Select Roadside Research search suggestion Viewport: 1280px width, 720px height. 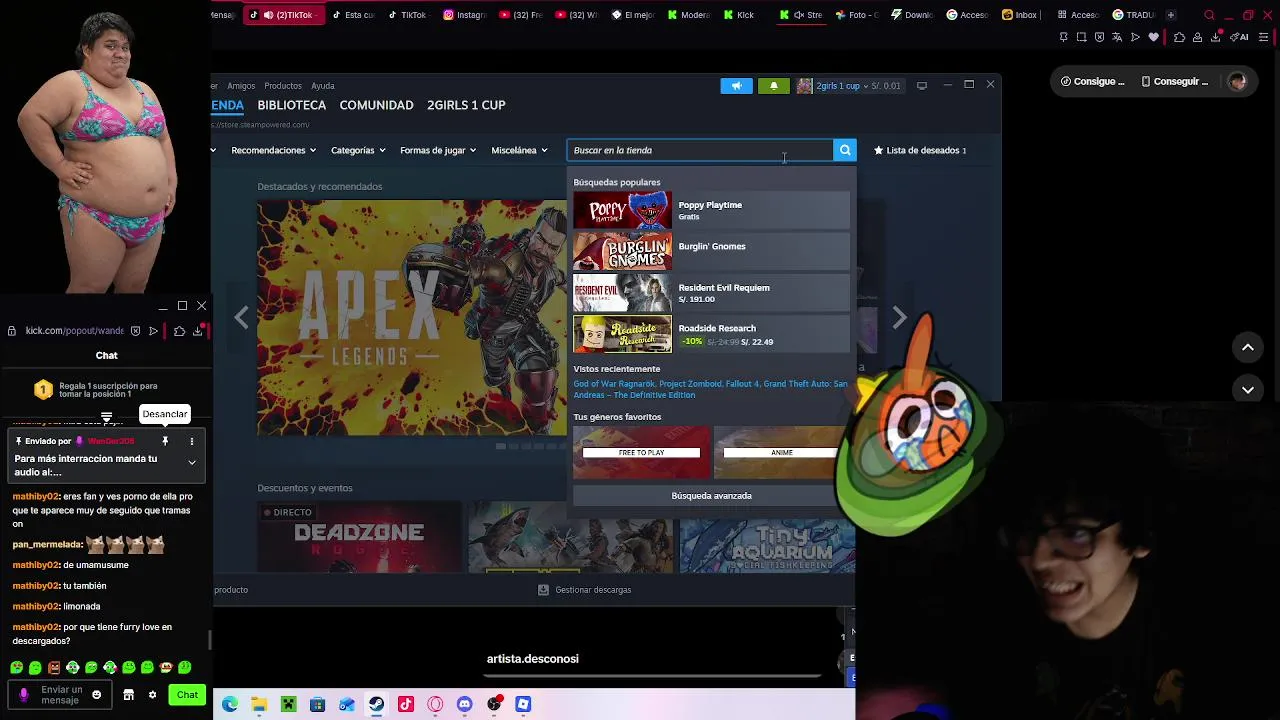pos(711,334)
